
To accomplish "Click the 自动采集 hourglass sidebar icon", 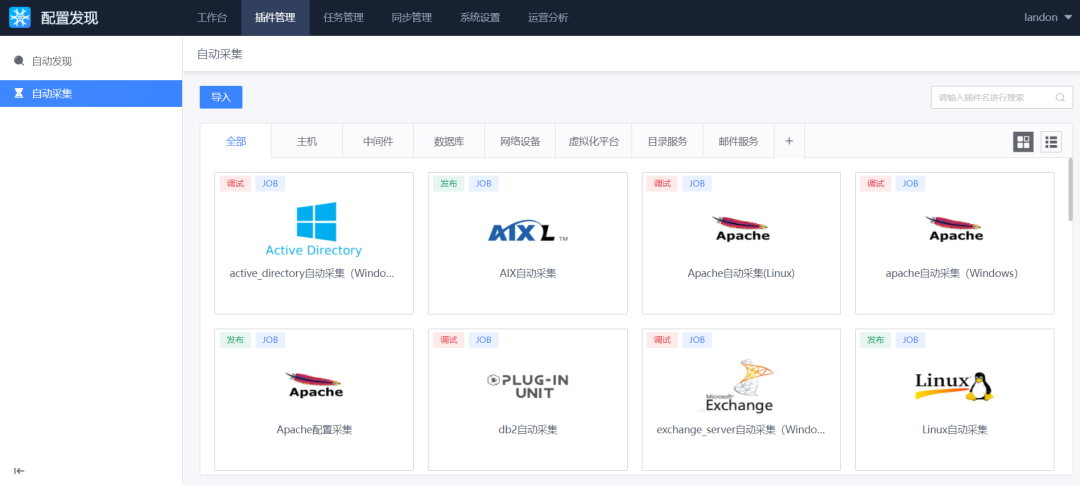I will pyautogui.click(x=19, y=93).
